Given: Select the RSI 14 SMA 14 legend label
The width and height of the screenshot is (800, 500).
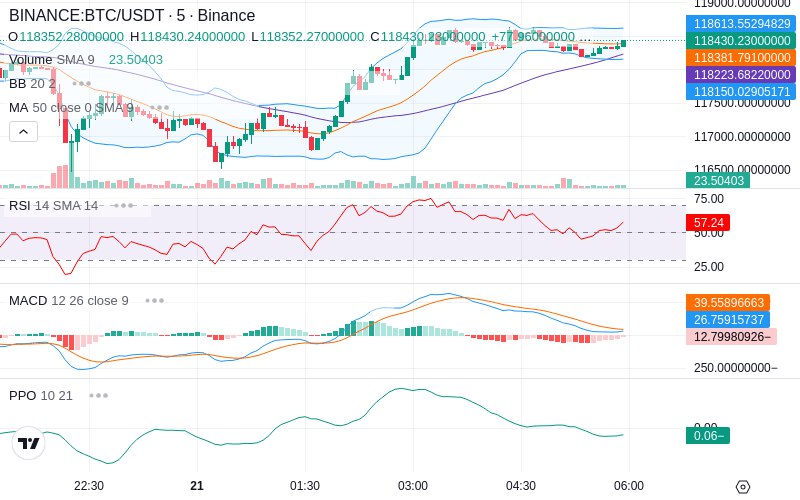Looking at the screenshot, I should click(54, 206).
